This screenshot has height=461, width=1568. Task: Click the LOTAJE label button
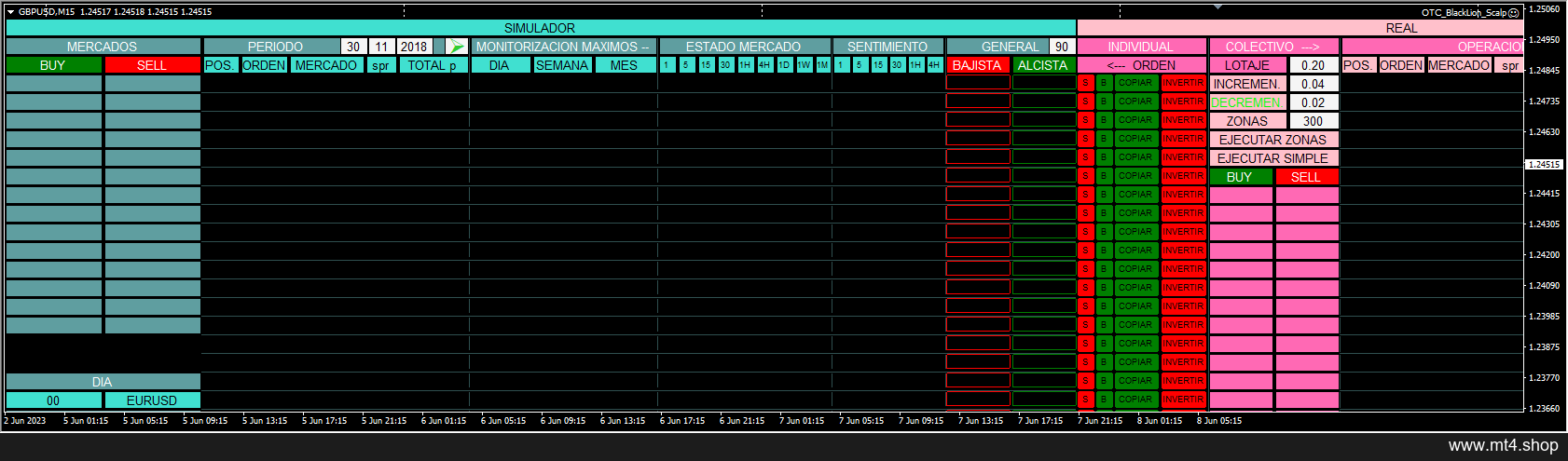tap(1247, 65)
